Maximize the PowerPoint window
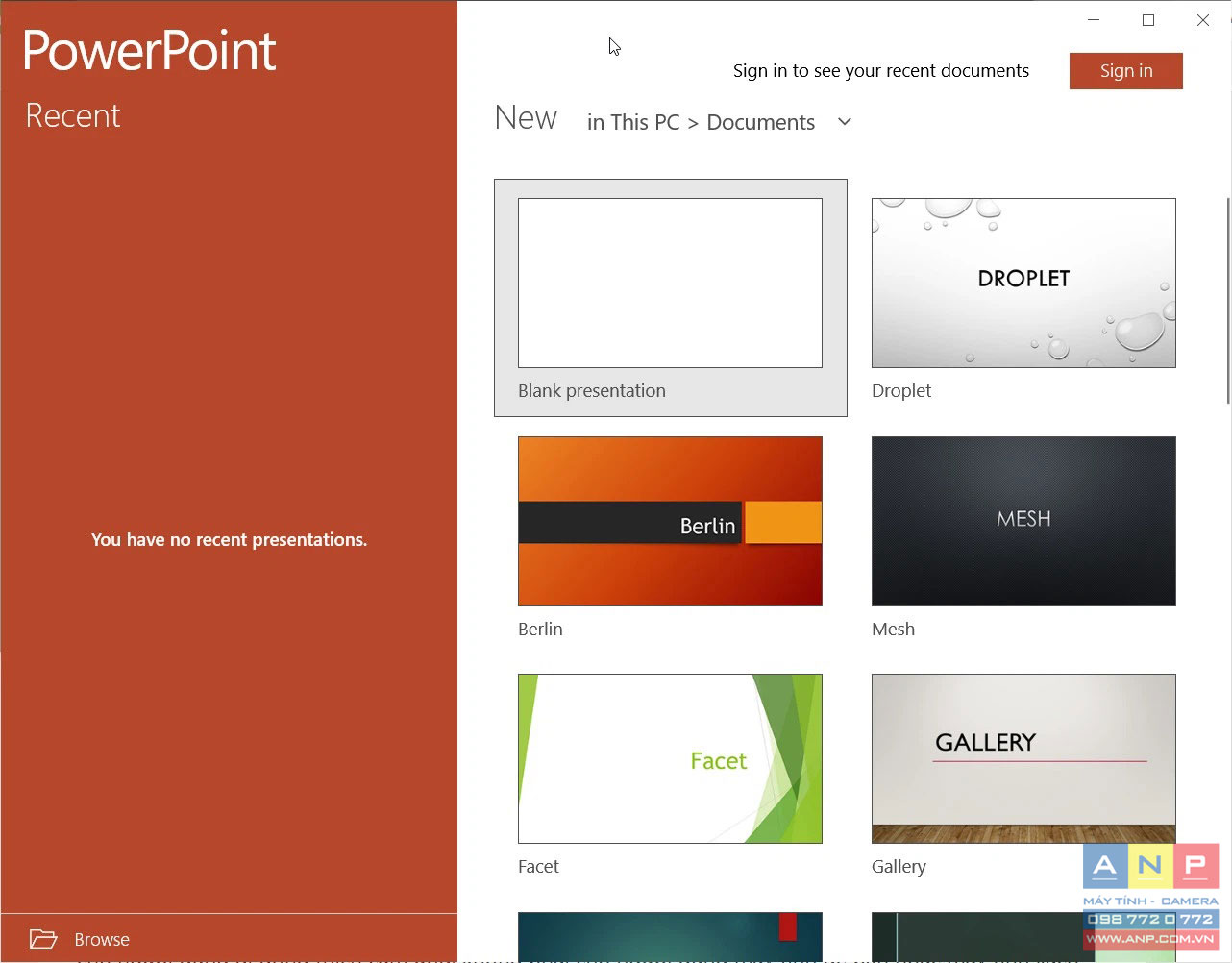 tap(1148, 20)
